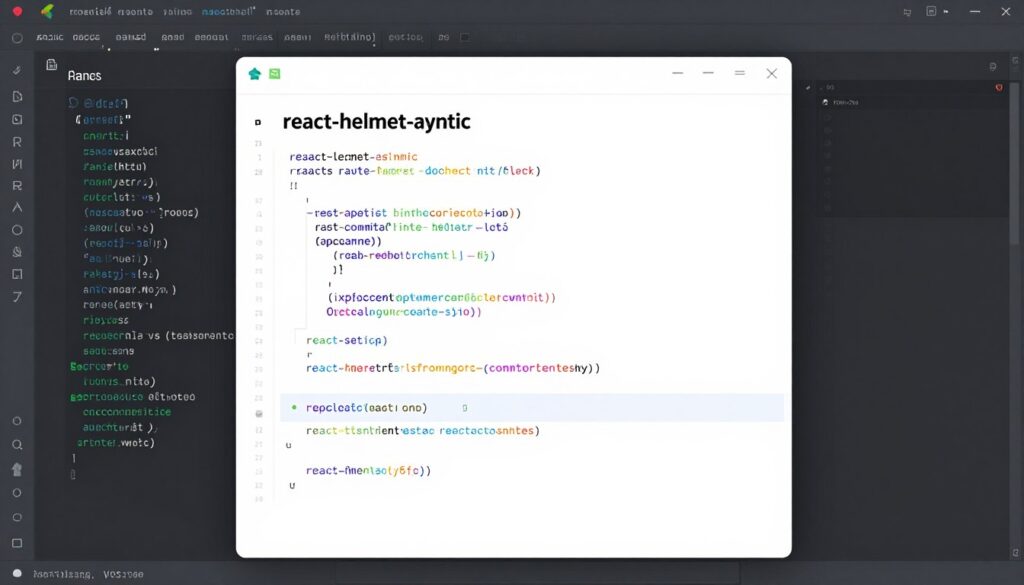This screenshot has height=585, width=1024.
Task: Select the caret-shaped A icon in sidebar
Action: pos(17,208)
